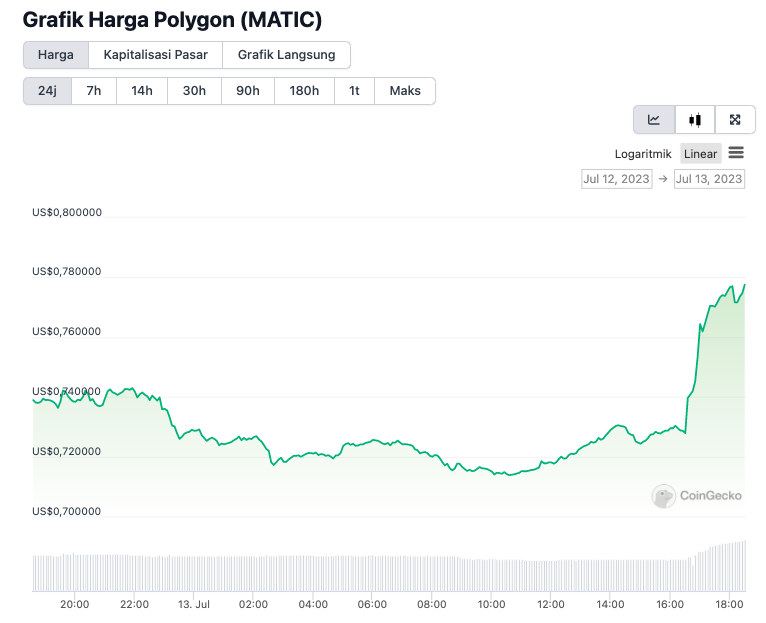
Task: Click volume bars below the chart
Action: (x=389, y=572)
